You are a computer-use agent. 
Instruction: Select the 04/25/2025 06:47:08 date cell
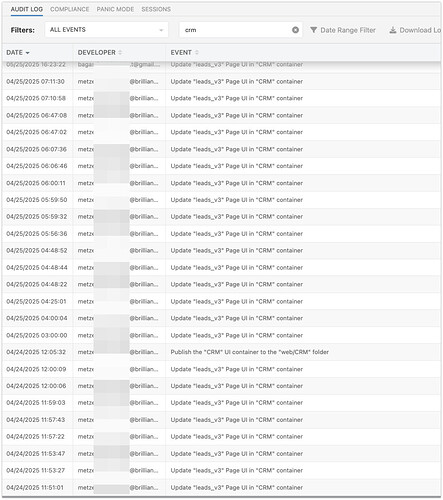(36, 115)
